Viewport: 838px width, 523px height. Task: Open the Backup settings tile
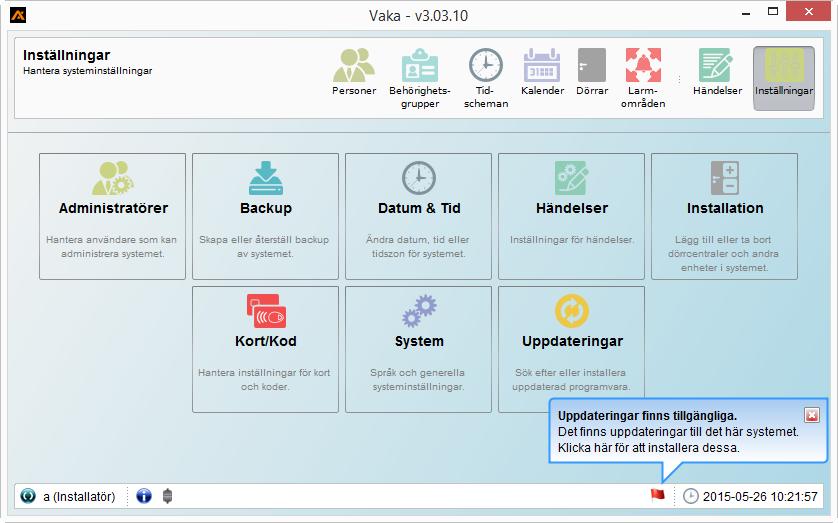tap(266, 216)
